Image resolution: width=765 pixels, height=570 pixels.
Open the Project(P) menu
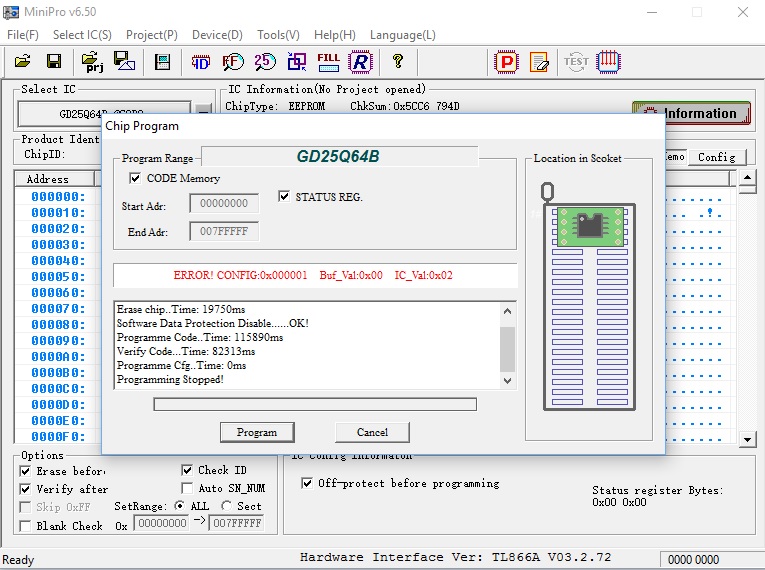152,35
